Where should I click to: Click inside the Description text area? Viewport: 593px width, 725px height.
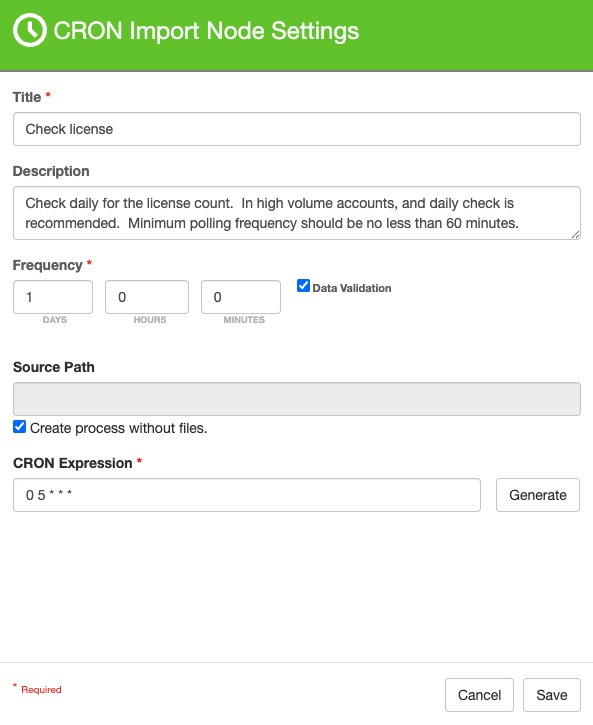click(x=297, y=213)
